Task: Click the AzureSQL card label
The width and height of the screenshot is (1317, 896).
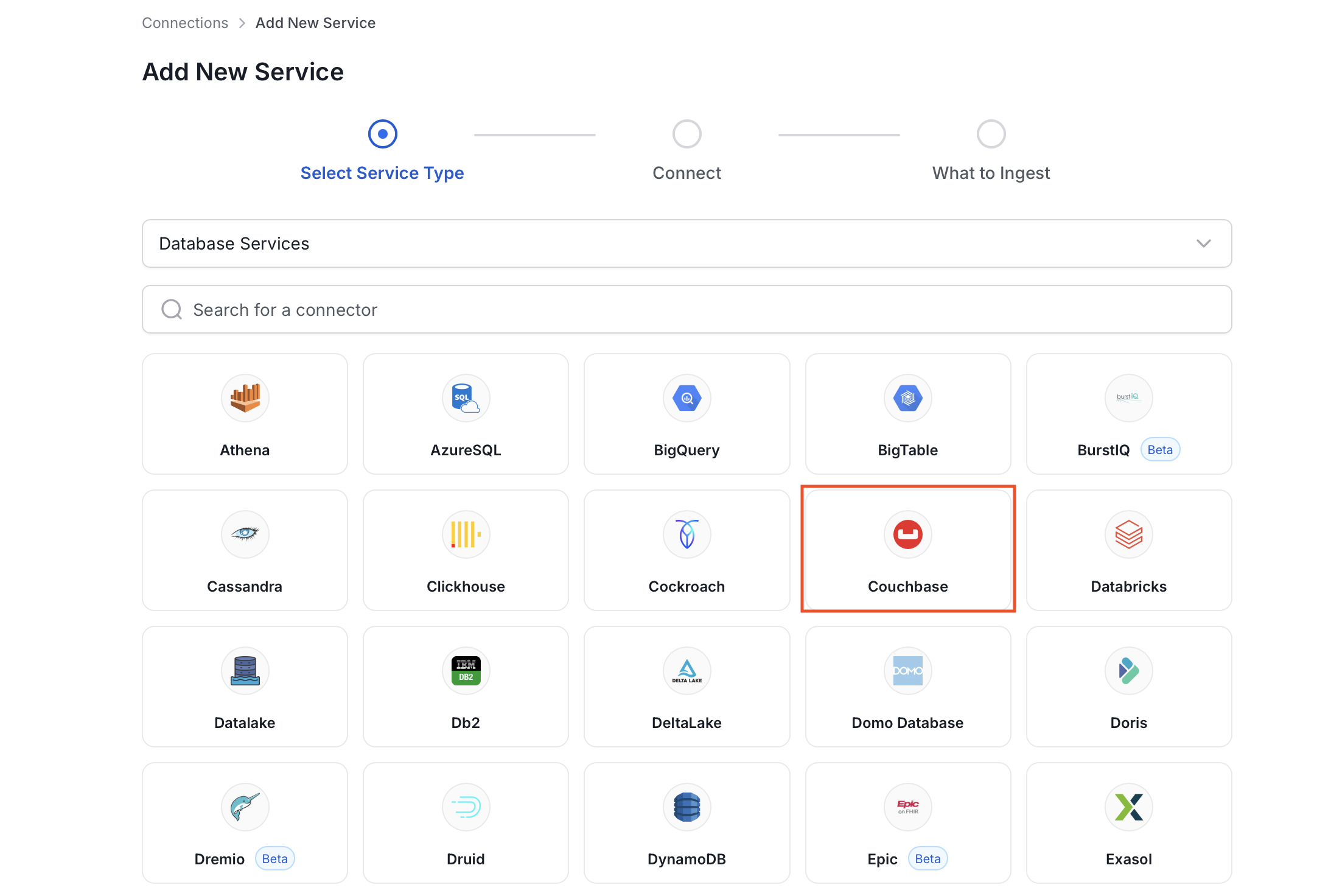Action: coord(466,450)
